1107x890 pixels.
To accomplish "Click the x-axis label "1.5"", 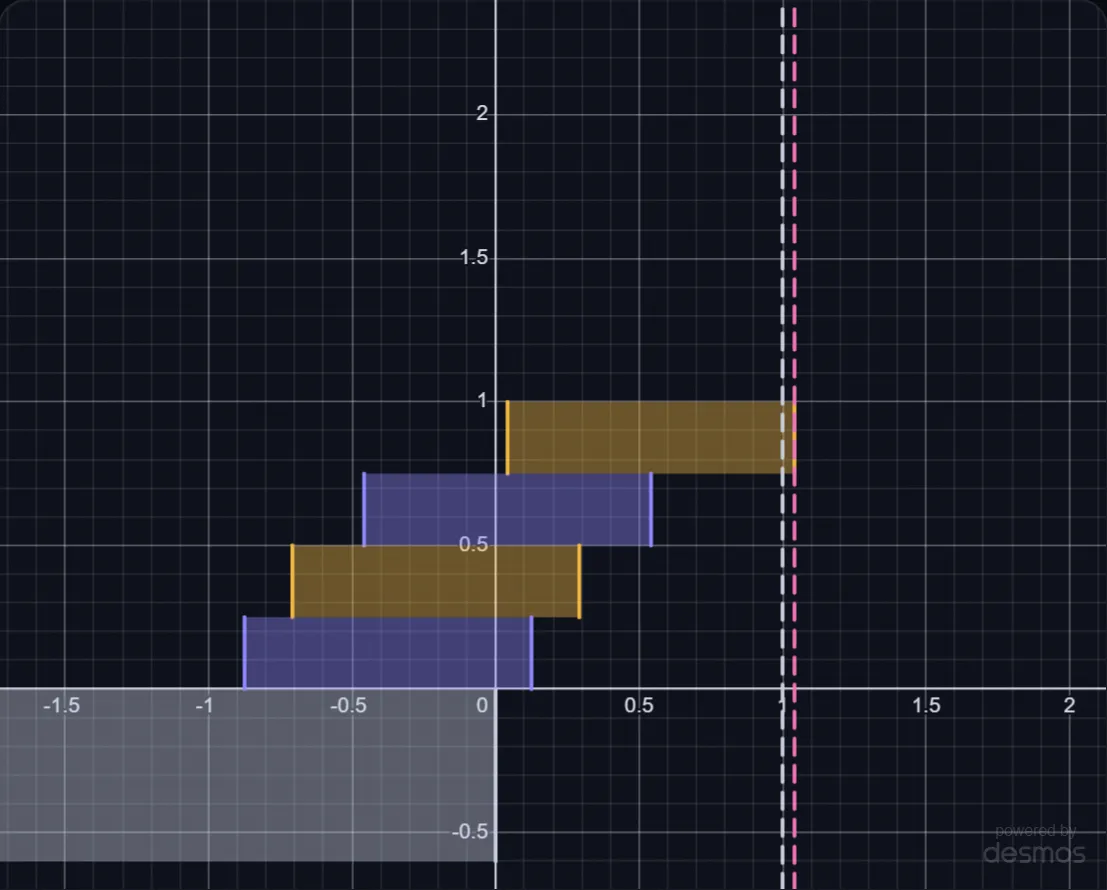I will click(x=926, y=706).
